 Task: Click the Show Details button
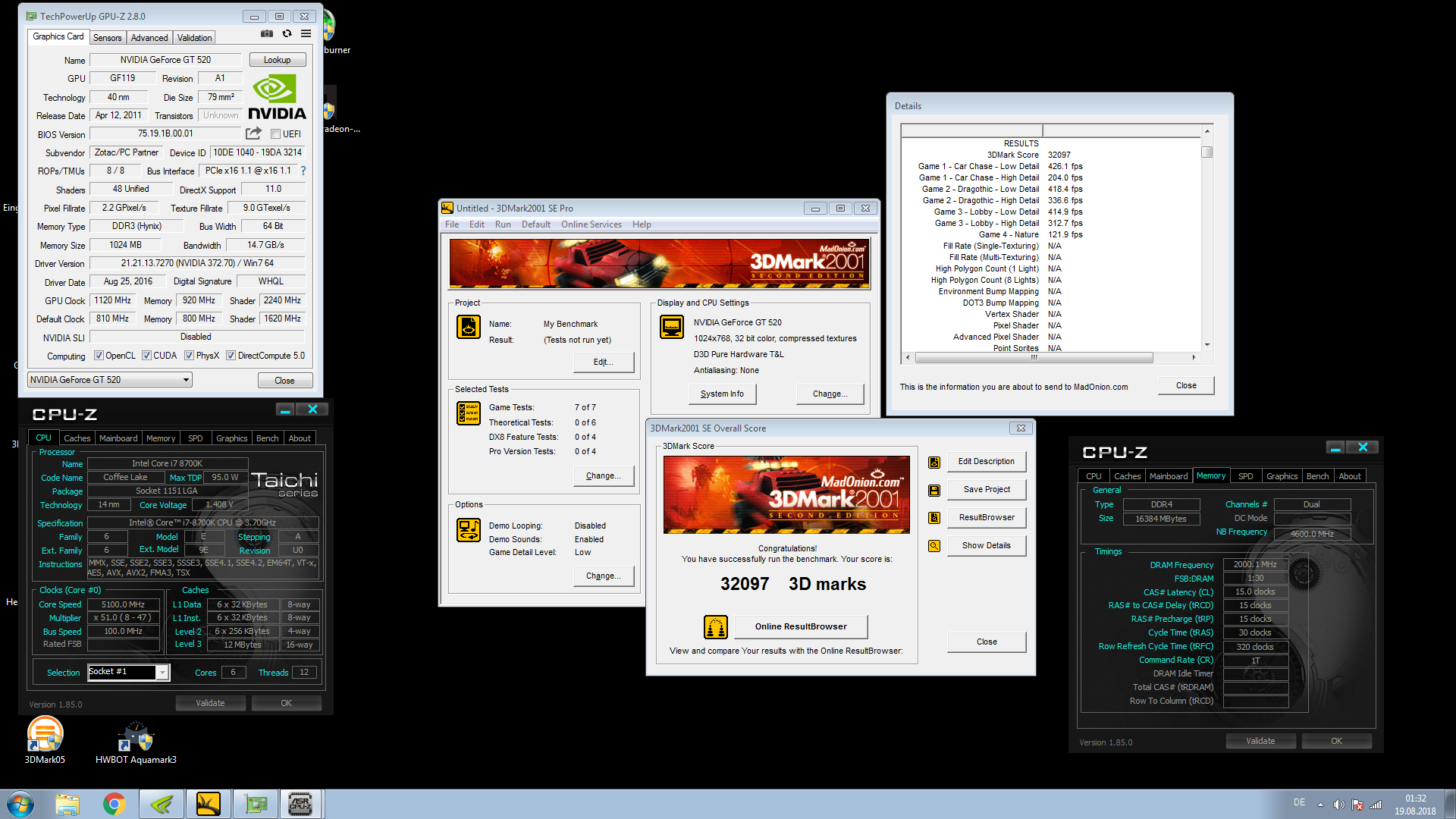click(987, 546)
